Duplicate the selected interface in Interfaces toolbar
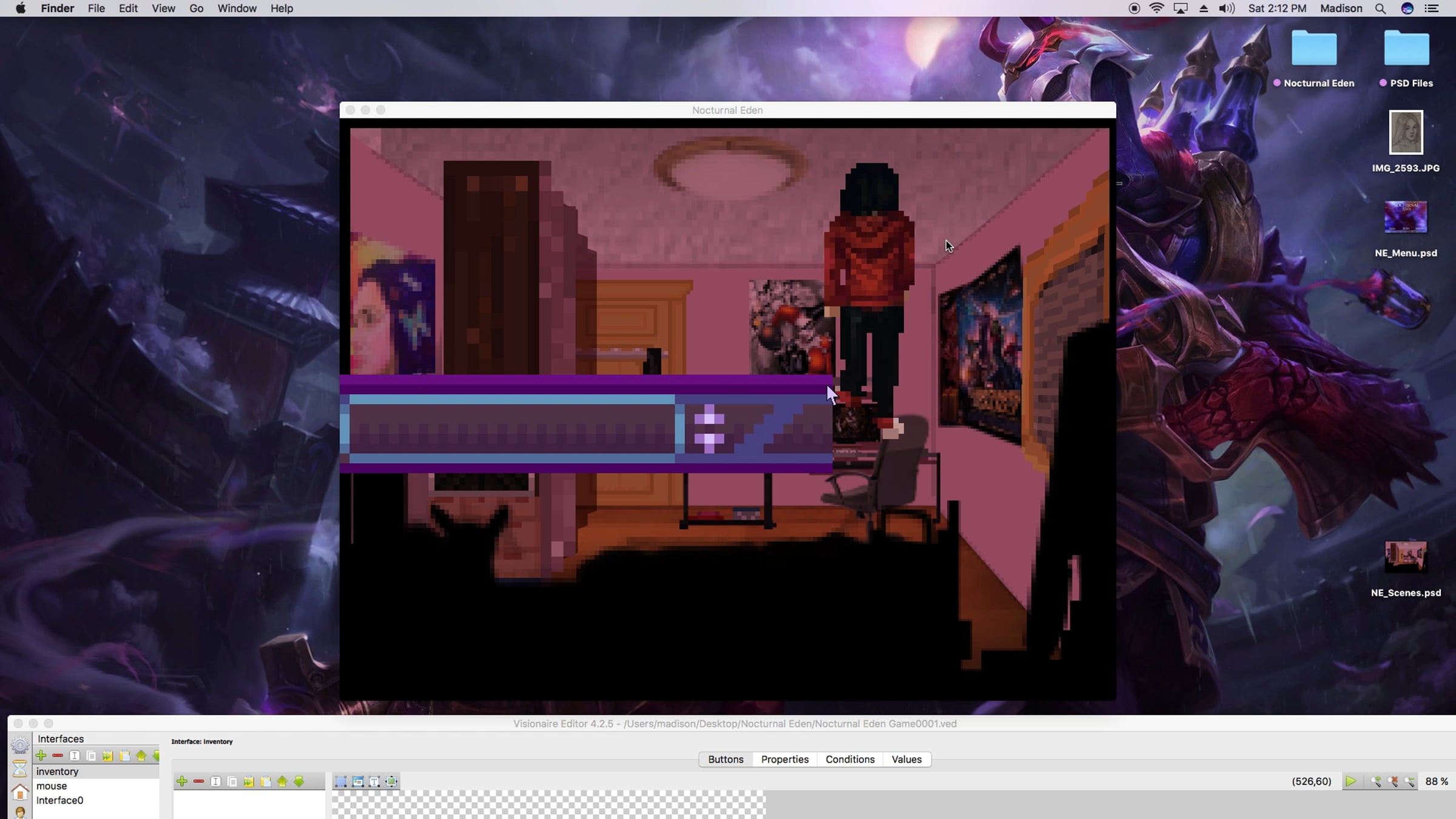The width and height of the screenshot is (1456, 819). 91,755
